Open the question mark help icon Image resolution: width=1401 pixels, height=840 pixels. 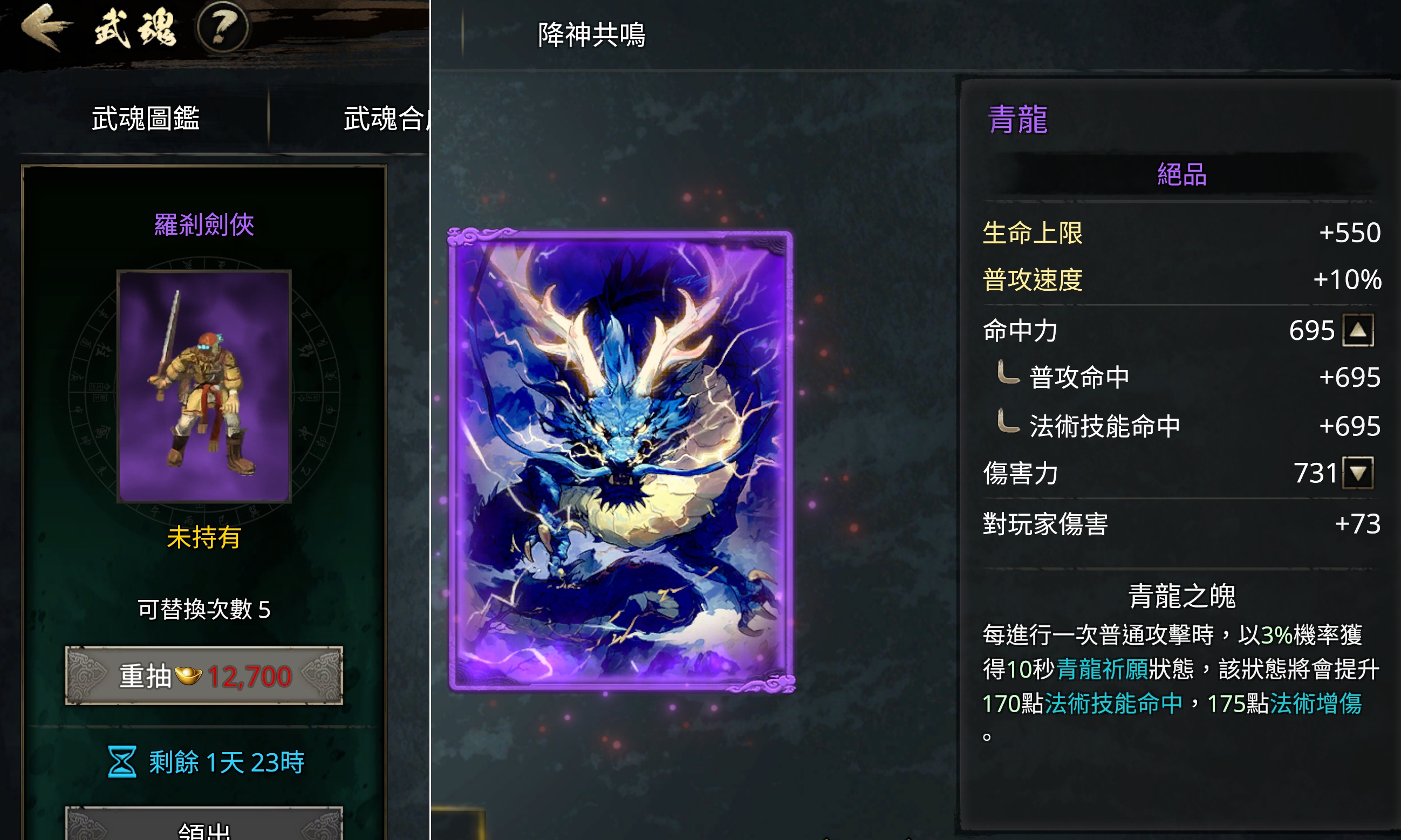pyautogui.click(x=223, y=26)
